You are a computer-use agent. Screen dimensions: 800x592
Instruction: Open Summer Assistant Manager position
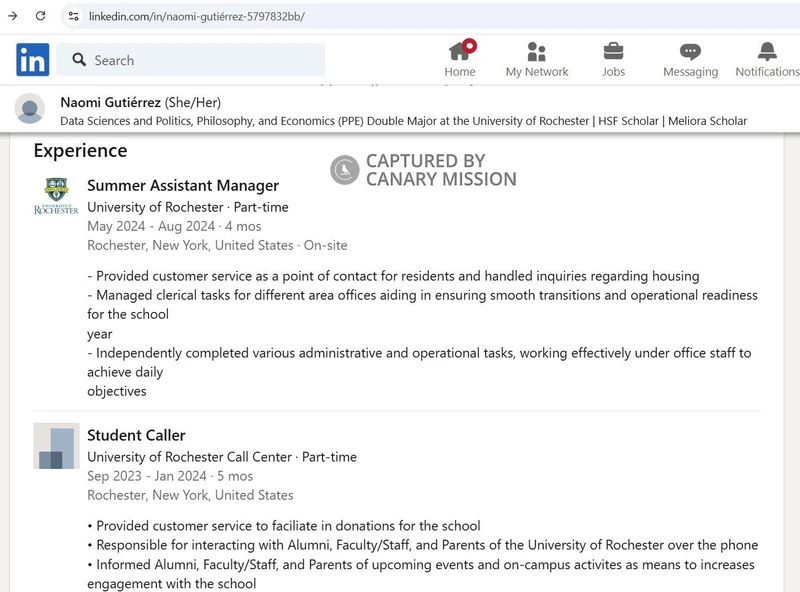(x=183, y=185)
